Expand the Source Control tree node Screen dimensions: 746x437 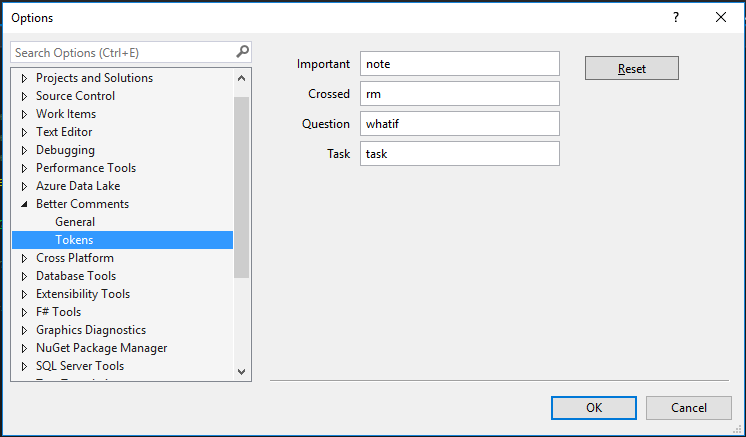pyautogui.click(x=25, y=96)
